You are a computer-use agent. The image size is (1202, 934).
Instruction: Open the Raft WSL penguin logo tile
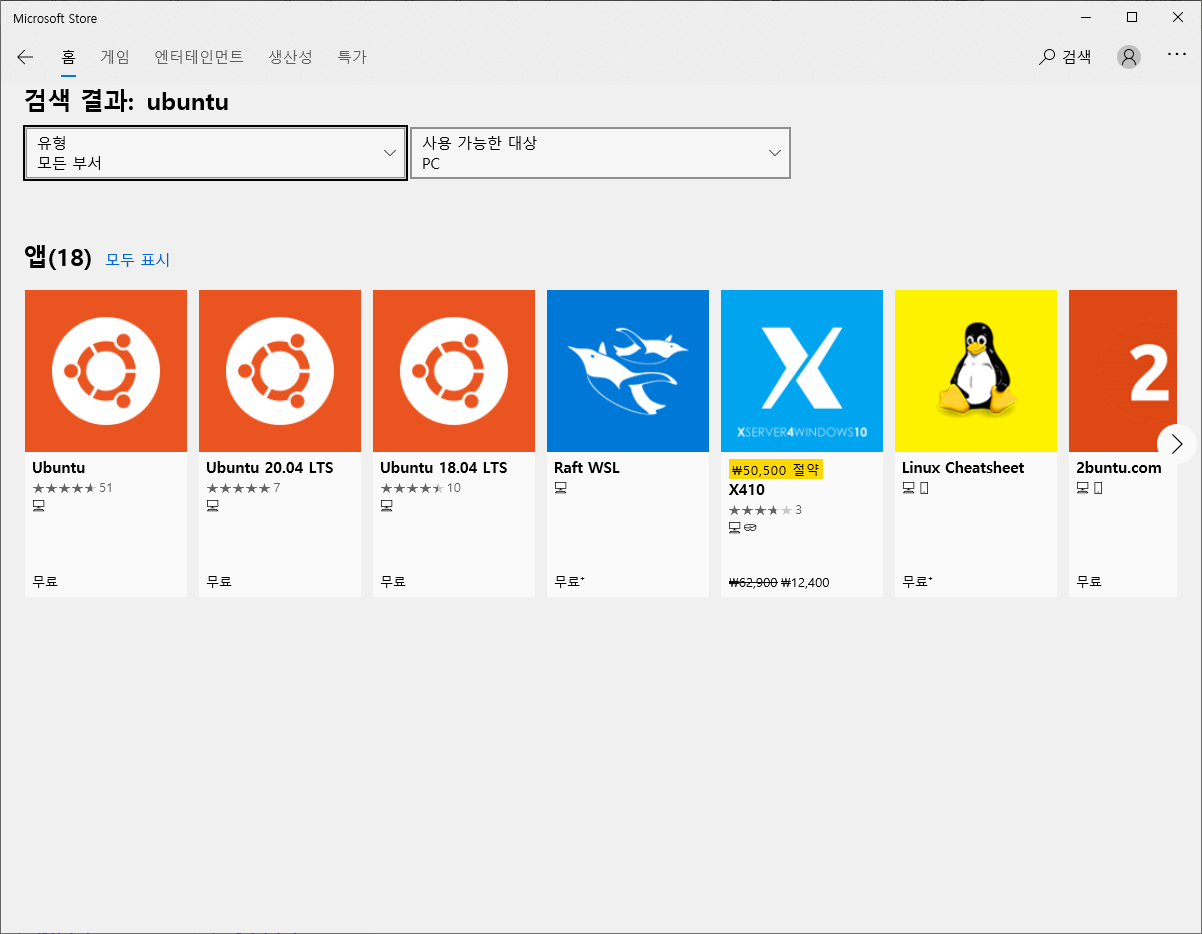(x=628, y=371)
